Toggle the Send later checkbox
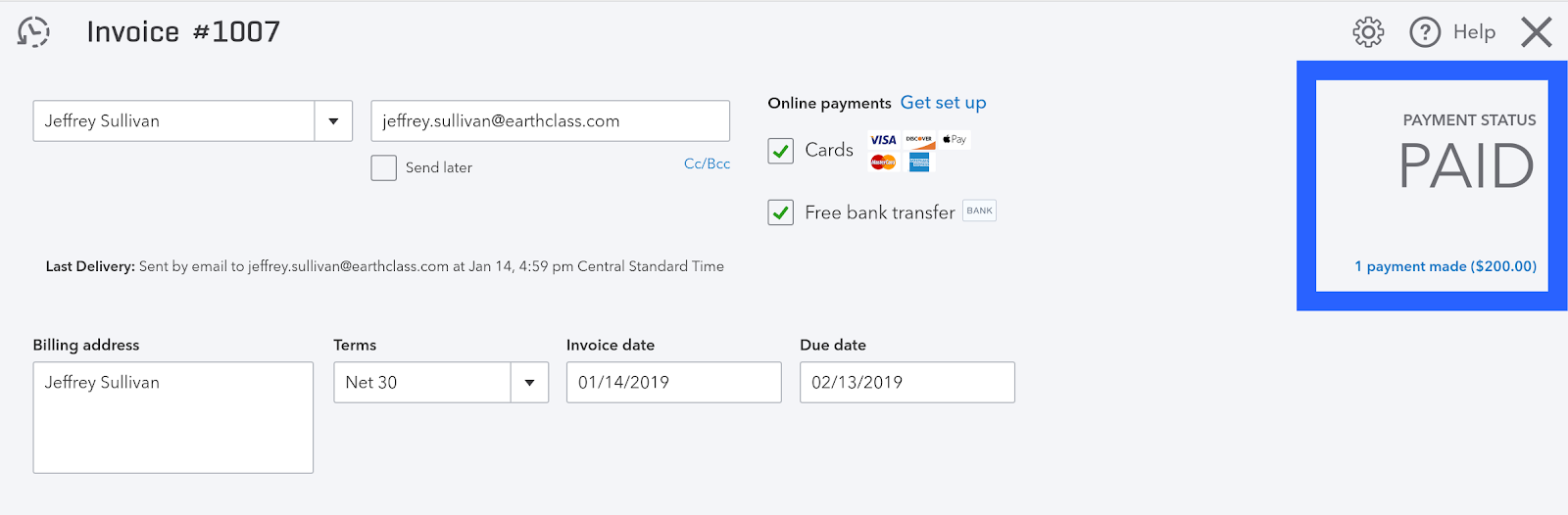1568x515 pixels. 383,167
